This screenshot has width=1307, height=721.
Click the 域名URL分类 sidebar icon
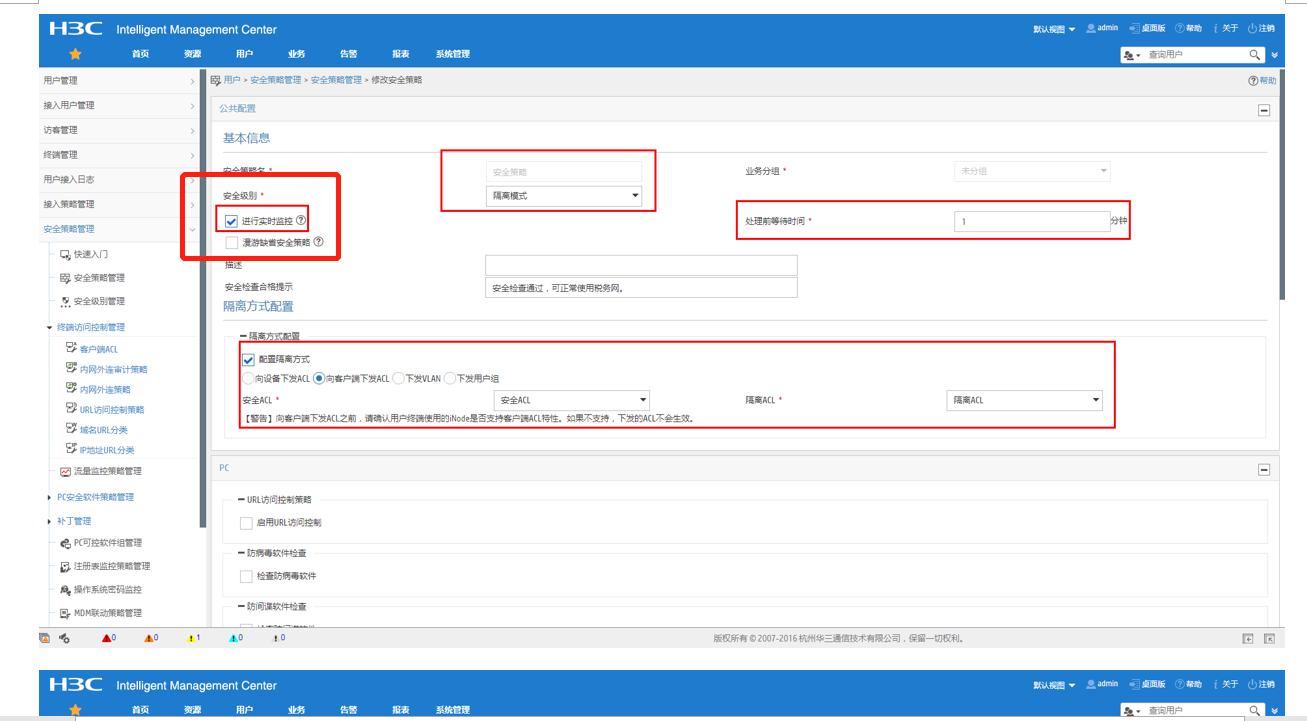coord(71,429)
